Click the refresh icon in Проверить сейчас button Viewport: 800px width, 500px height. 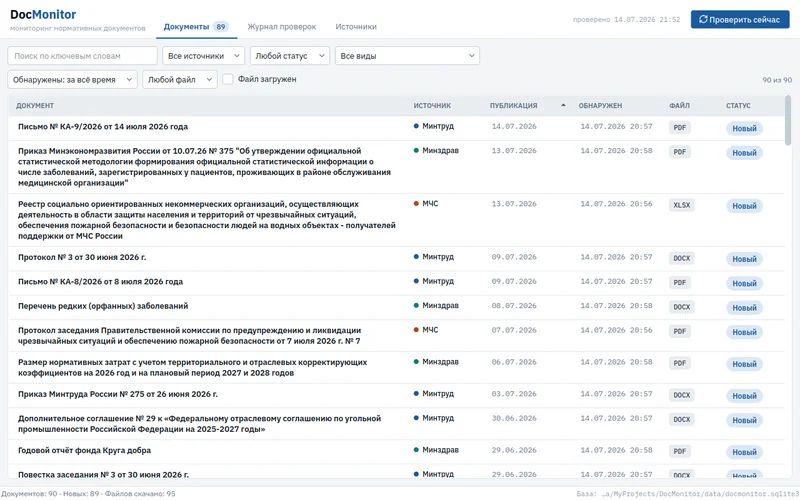click(703, 19)
